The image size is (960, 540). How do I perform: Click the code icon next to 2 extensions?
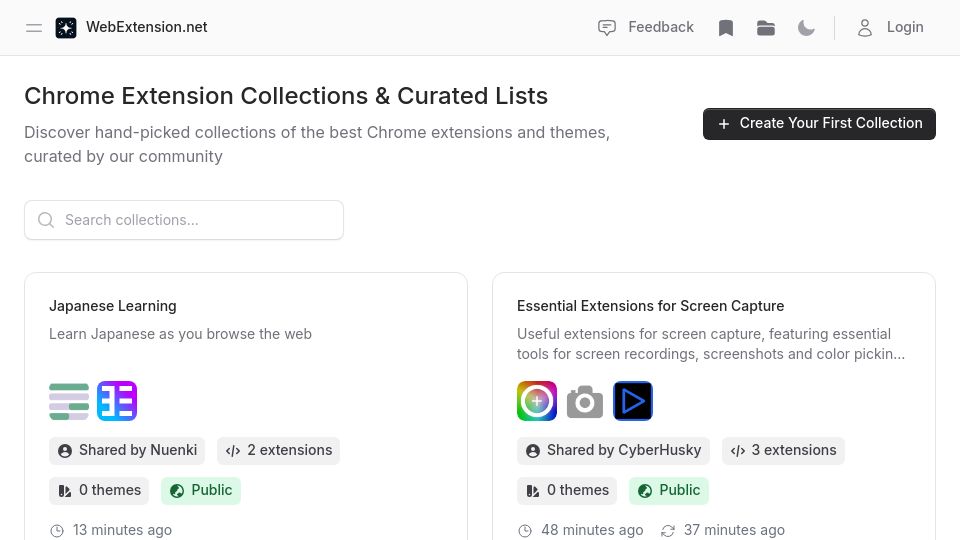233,451
